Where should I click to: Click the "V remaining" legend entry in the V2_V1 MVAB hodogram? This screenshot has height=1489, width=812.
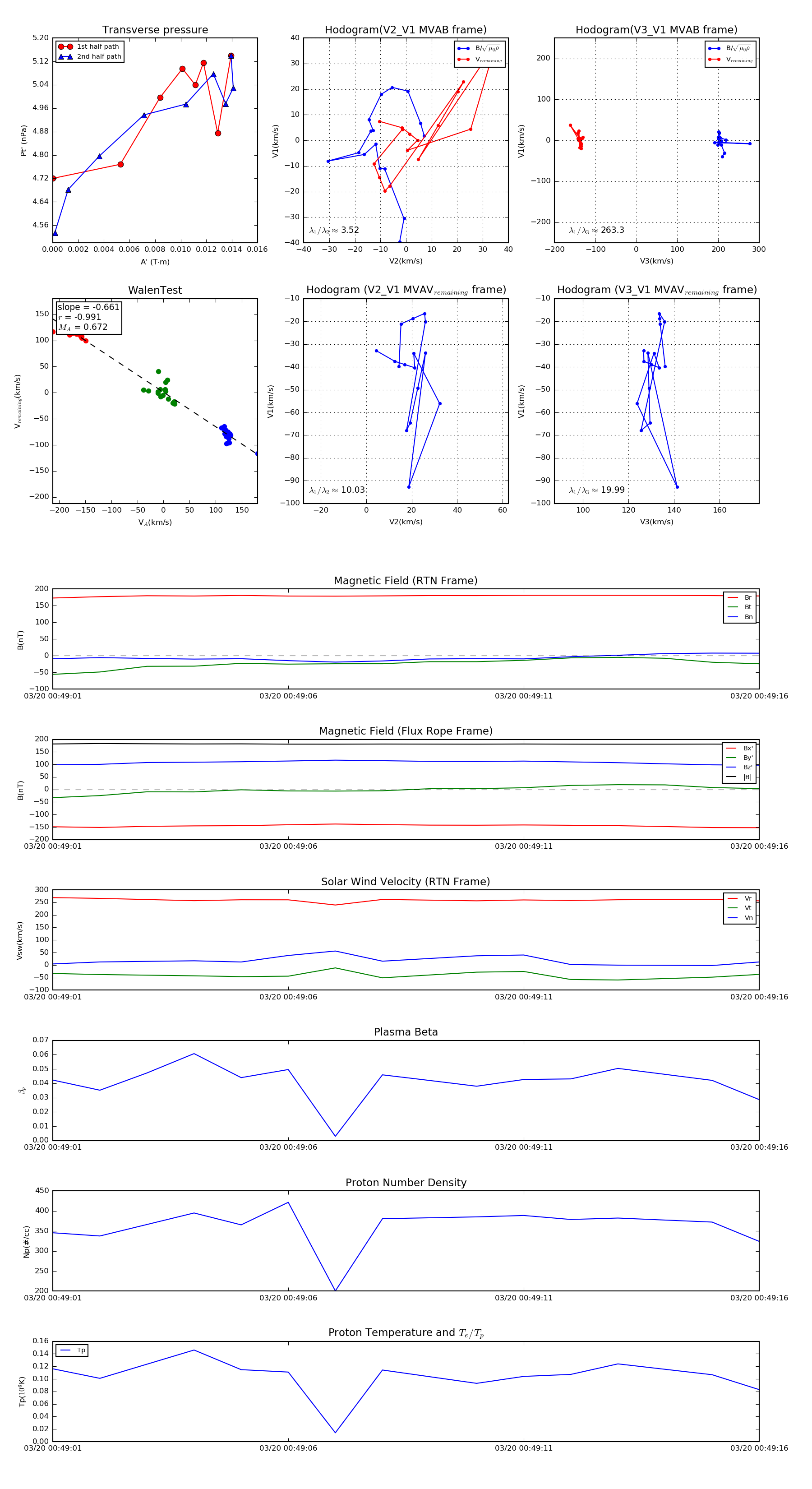pos(479,60)
